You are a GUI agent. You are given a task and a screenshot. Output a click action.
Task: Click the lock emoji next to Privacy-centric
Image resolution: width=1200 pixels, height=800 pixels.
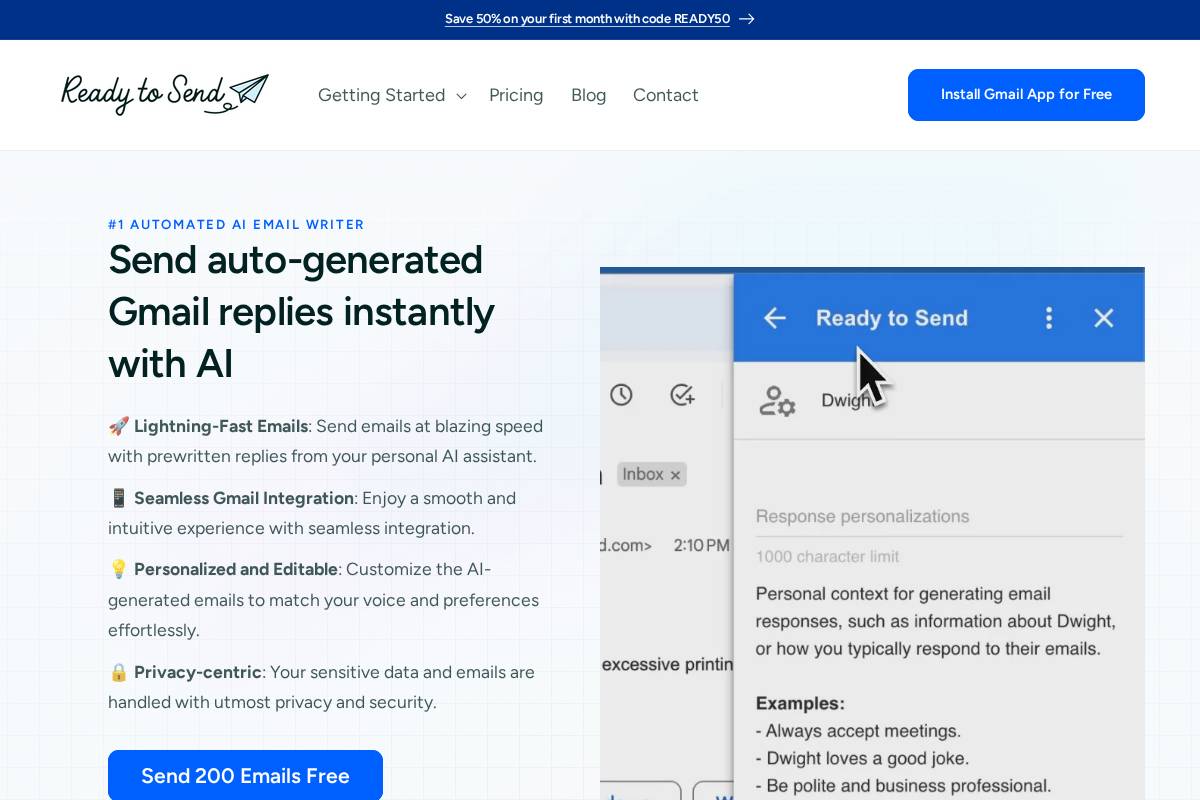pos(118,672)
